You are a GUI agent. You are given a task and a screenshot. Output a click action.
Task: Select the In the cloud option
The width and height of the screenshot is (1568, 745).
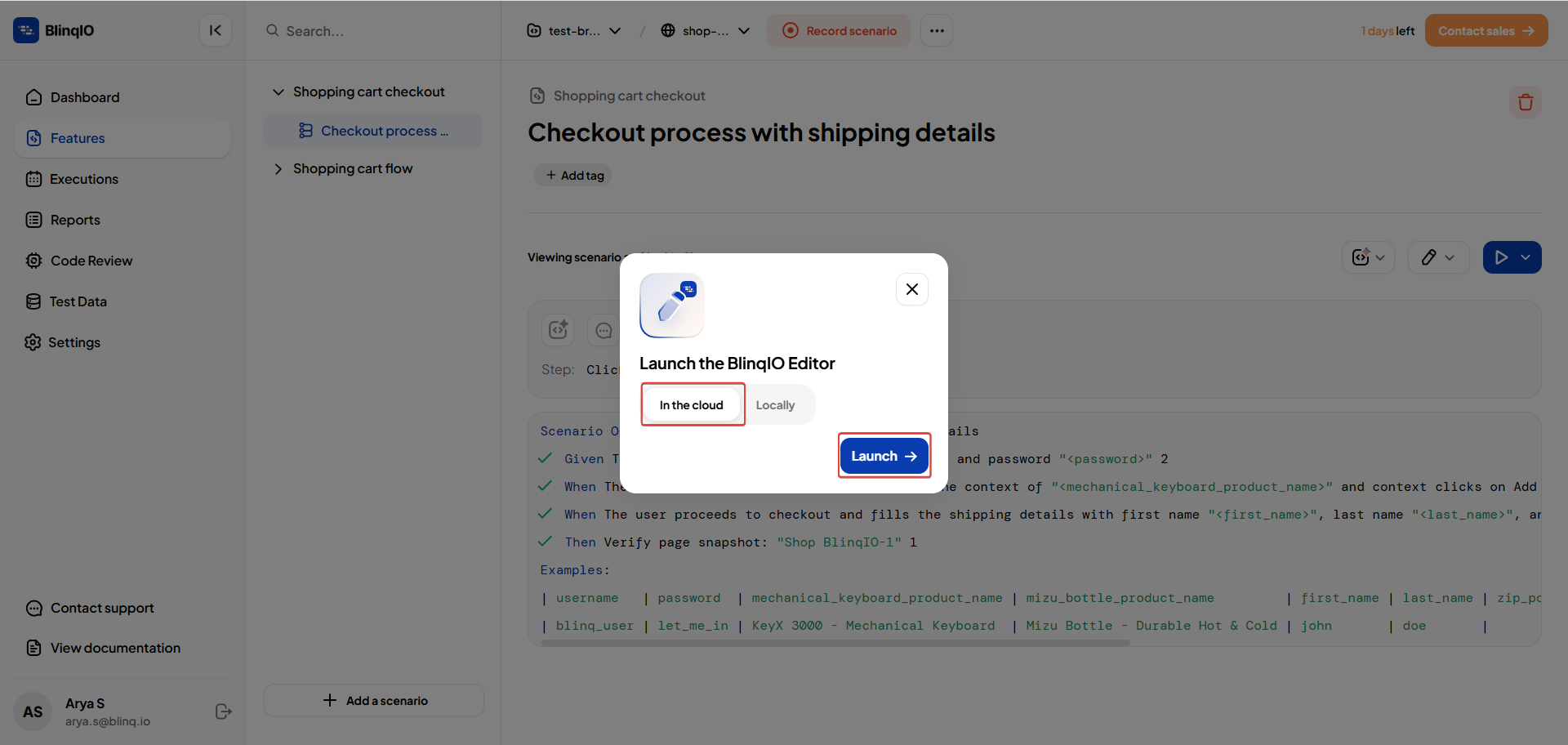(x=692, y=405)
